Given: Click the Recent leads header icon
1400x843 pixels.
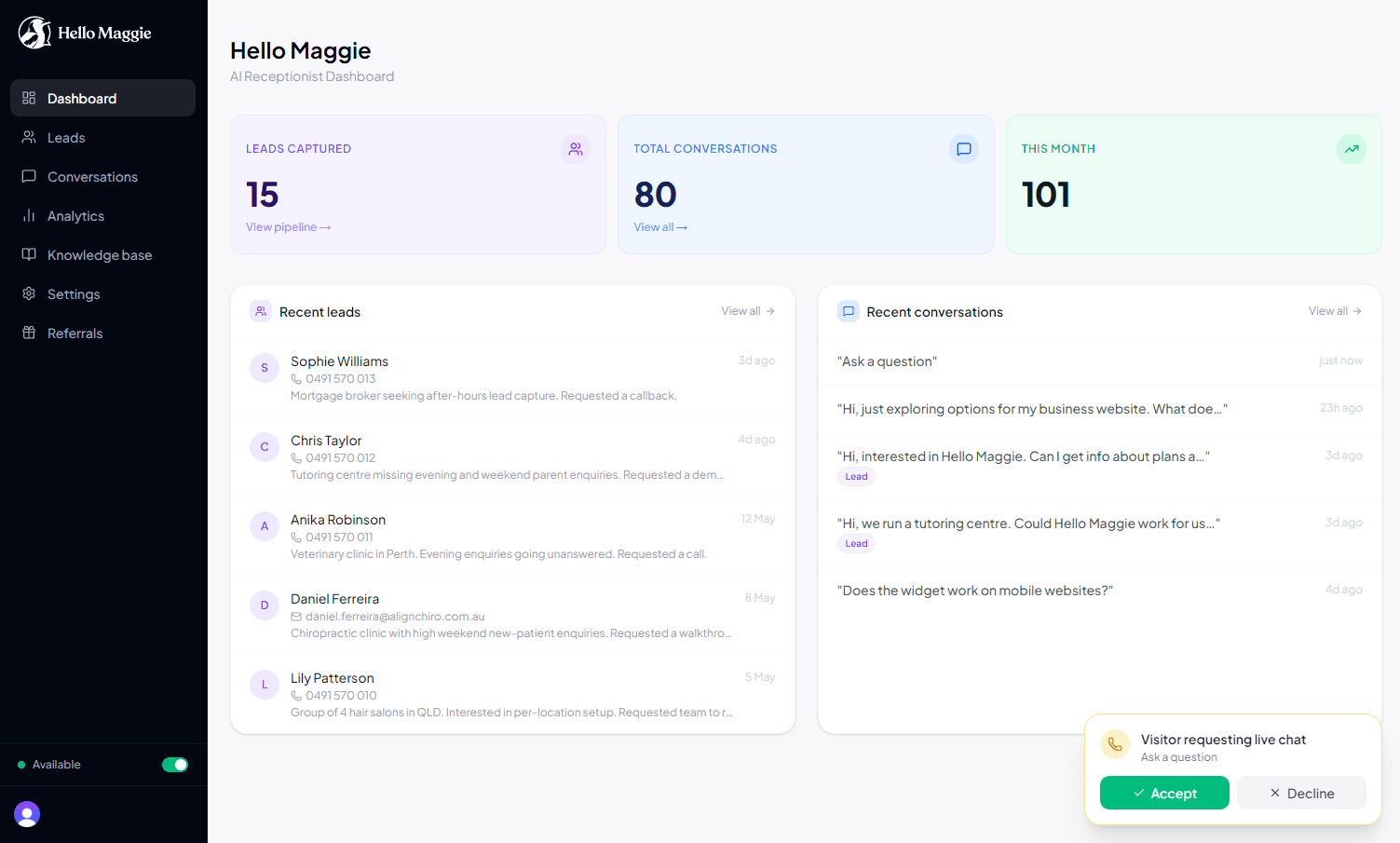Looking at the screenshot, I should point(261,311).
